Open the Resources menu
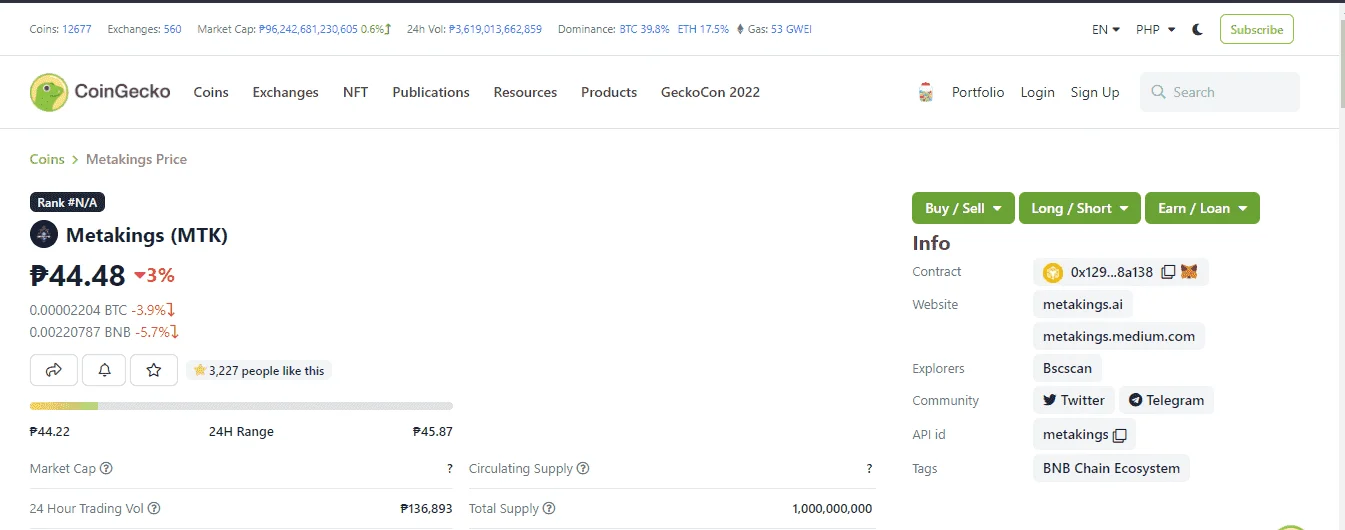Screen dimensions: 1345x530 click(x=525, y=92)
